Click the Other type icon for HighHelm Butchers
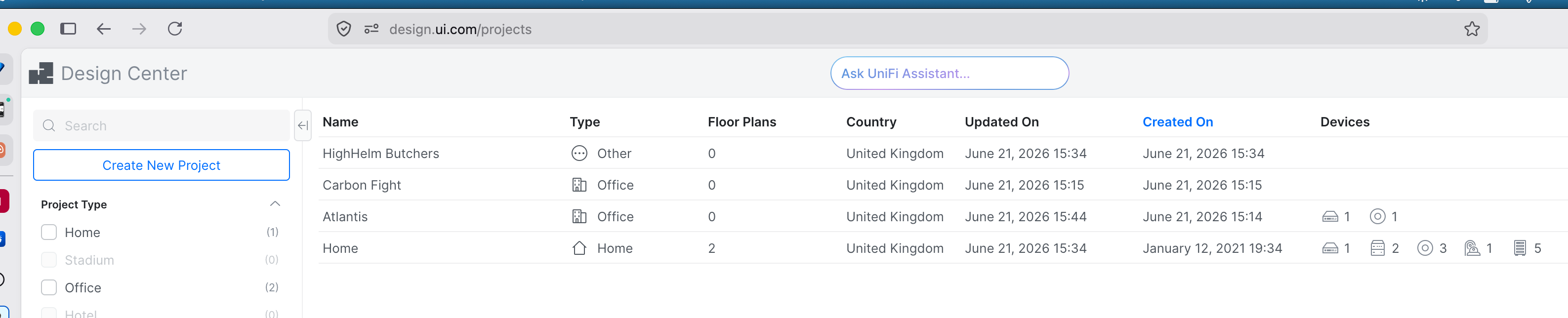This screenshot has width=1568, height=318. pos(579,153)
